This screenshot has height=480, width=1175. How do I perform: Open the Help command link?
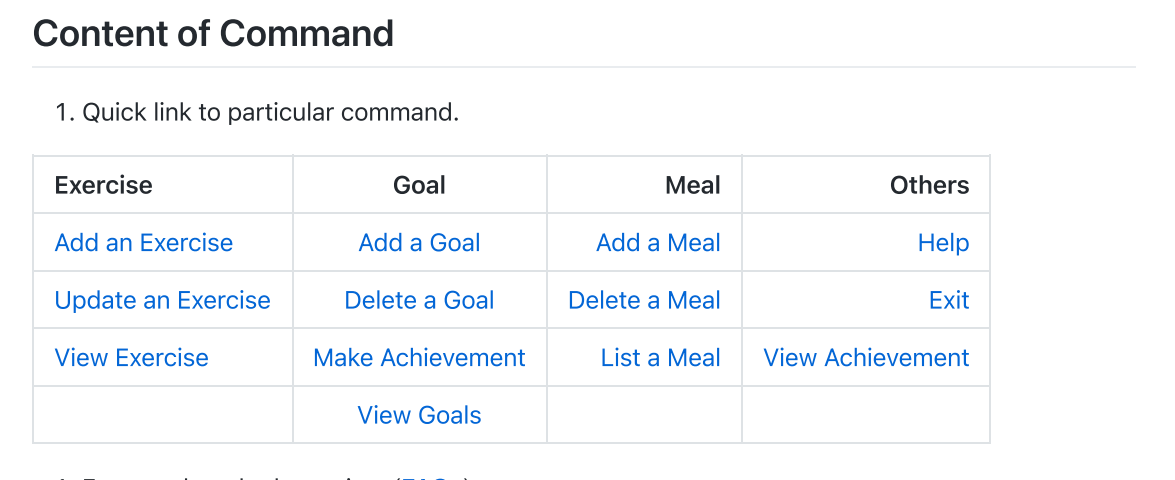pyautogui.click(x=943, y=243)
